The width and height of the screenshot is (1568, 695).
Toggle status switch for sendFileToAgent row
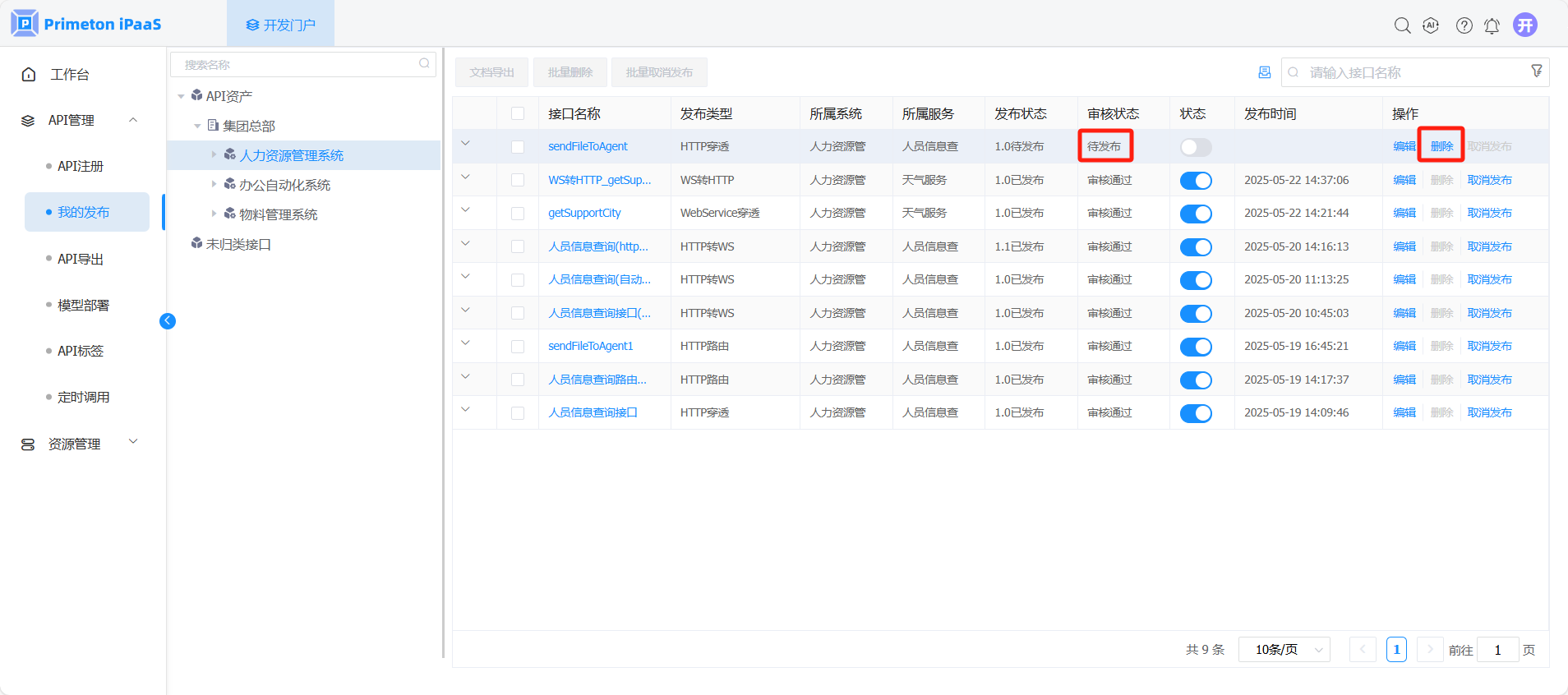coord(1196,147)
